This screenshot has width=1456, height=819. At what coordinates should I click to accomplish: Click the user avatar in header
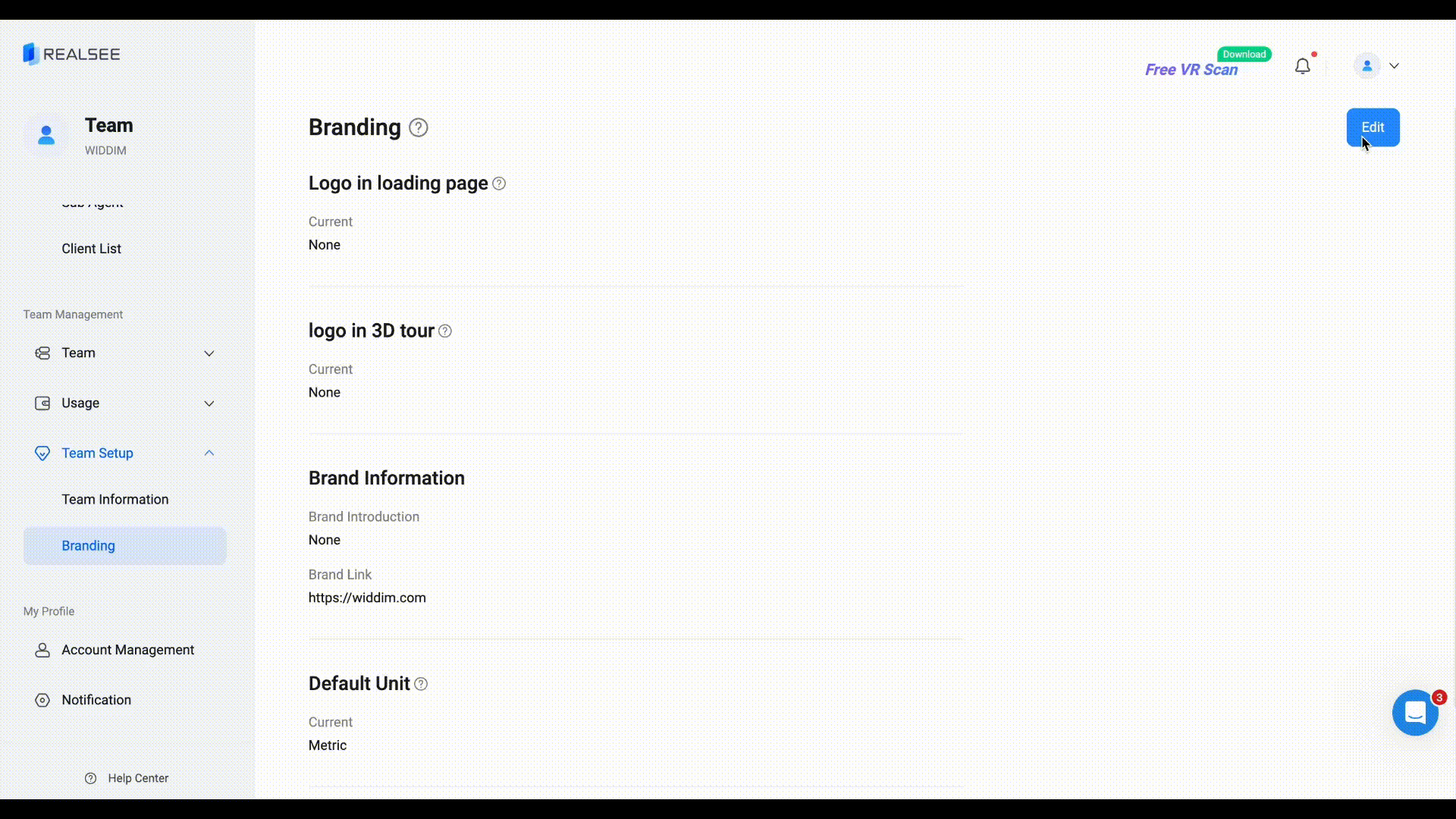tap(1367, 66)
